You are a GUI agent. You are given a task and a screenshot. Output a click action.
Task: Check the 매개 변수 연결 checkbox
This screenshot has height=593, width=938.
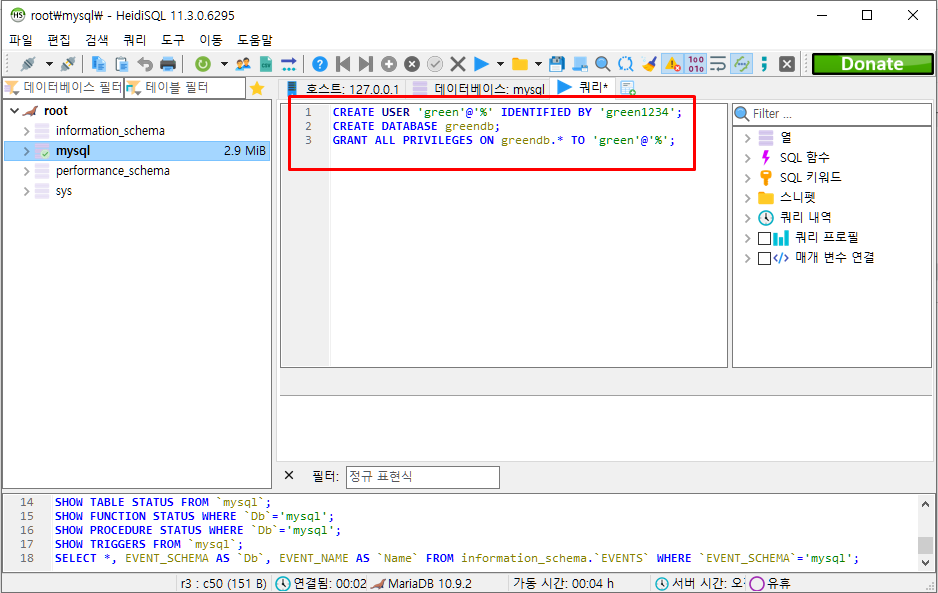pos(764,259)
